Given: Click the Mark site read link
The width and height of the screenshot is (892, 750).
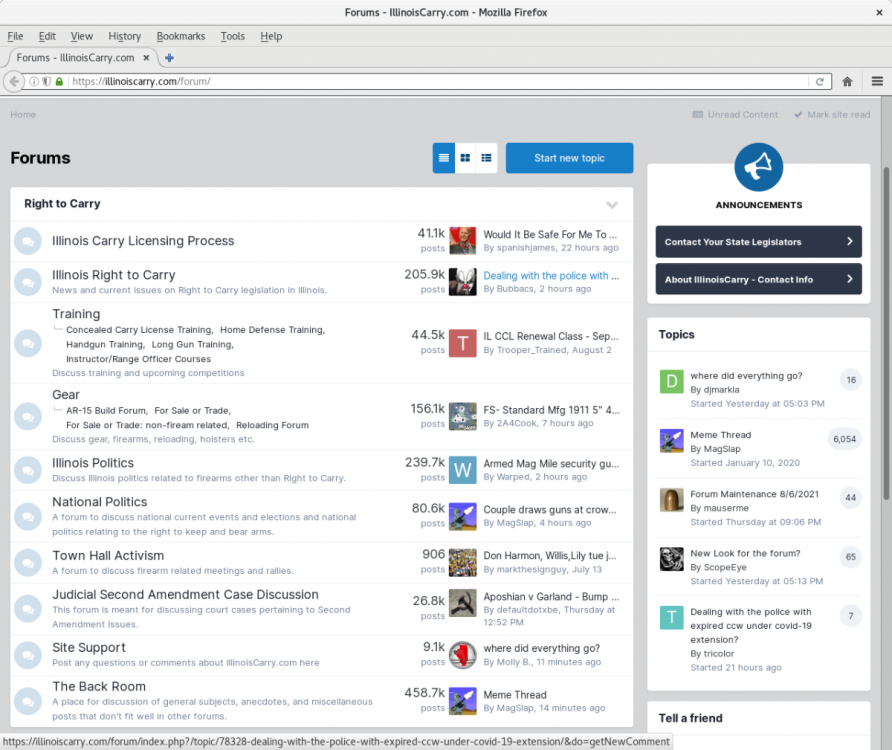Looking at the screenshot, I should click(832, 114).
